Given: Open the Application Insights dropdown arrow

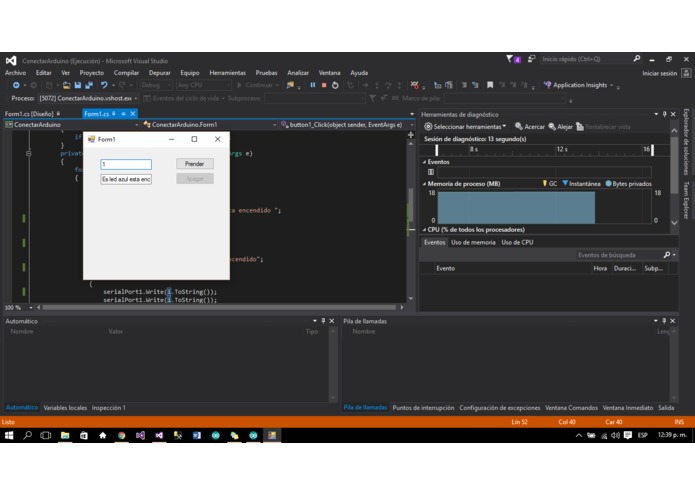Looking at the screenshot, I should point(612,85).
